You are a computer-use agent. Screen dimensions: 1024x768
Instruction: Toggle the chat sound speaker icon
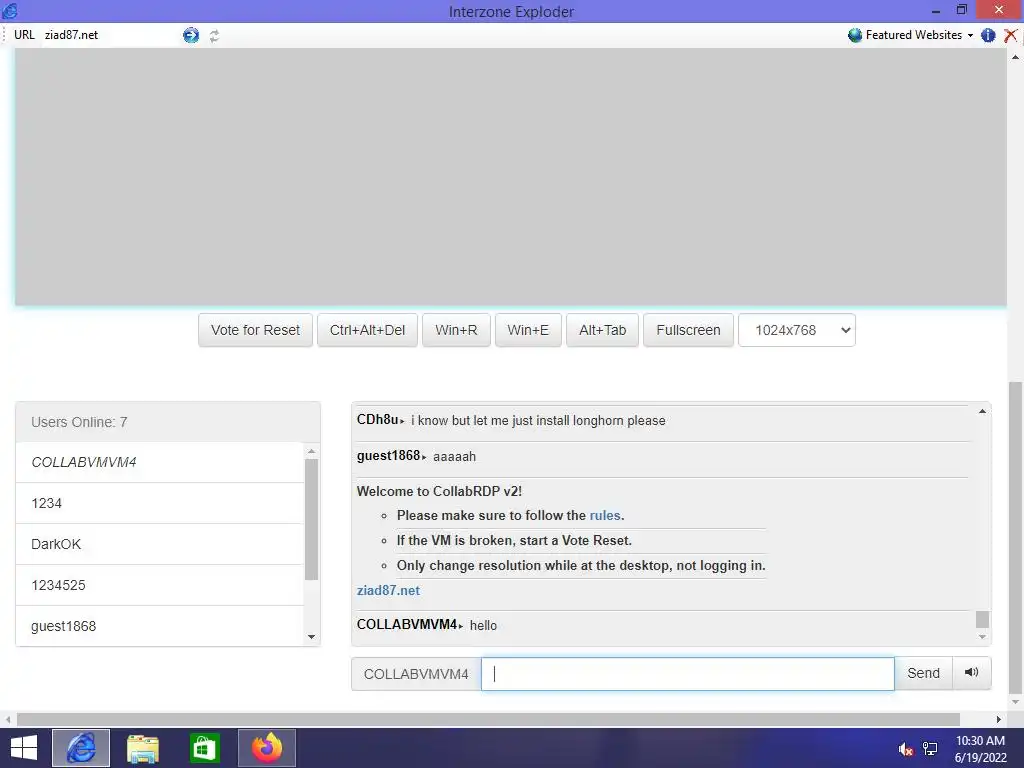pyautogui.click(x=971, y=673)
